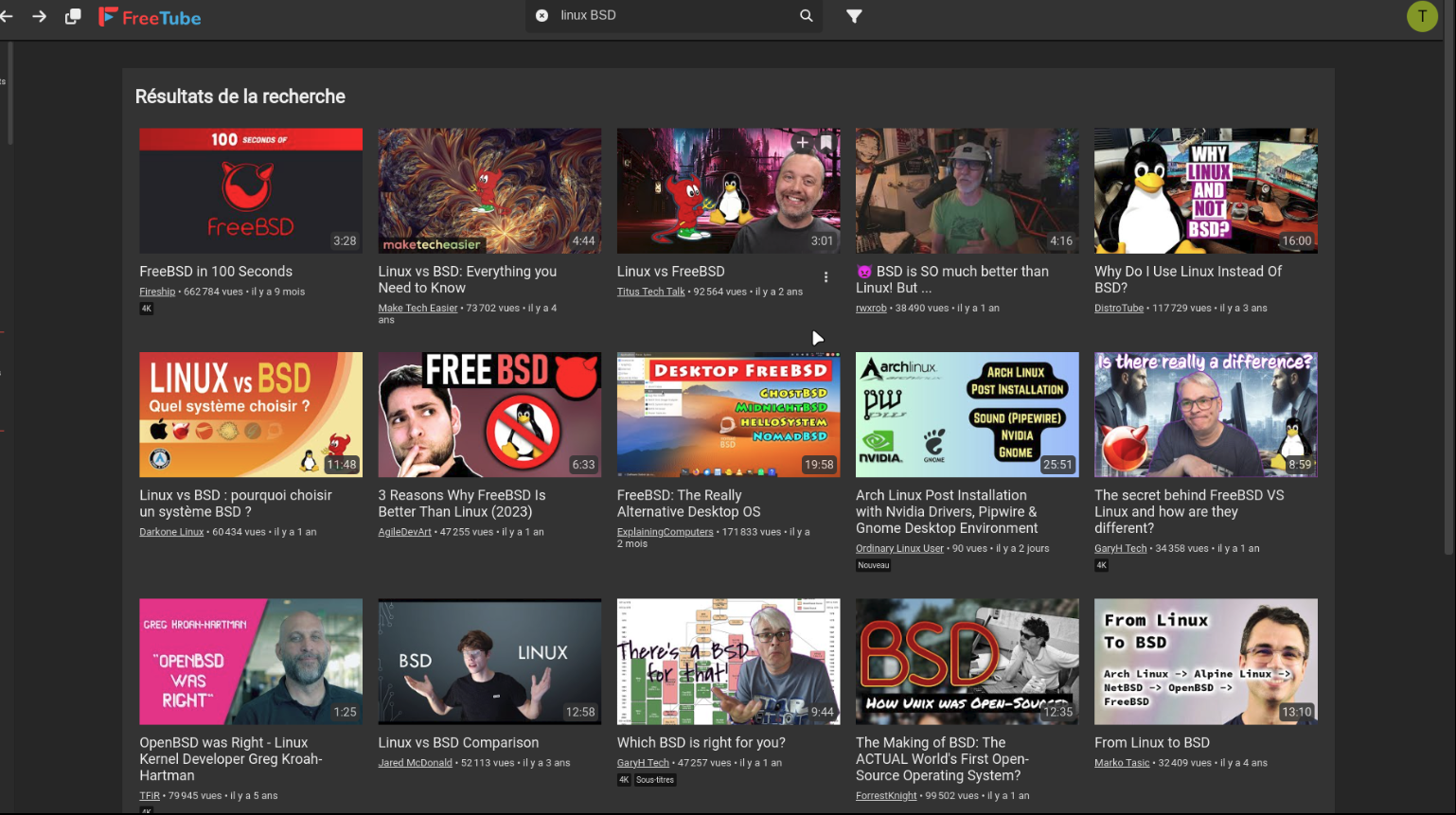Image resolution: width=1456 pixels, height=815 pixels.
Task: Open the '3 Reasons Why FreeBSD Is Better' thumbnail
Action: [488, 415]
